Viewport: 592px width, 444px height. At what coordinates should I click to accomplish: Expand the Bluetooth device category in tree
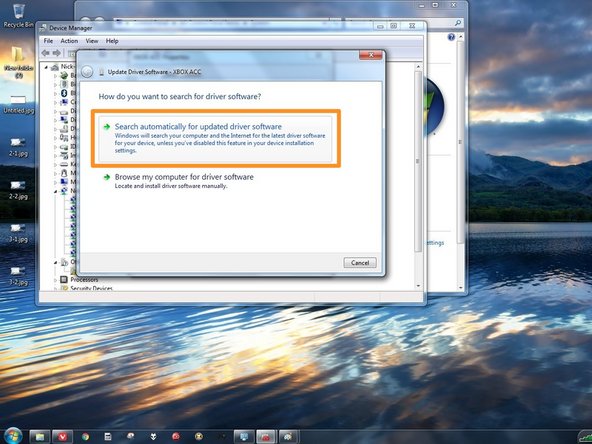pyautogui.click(x=56, y=93)
